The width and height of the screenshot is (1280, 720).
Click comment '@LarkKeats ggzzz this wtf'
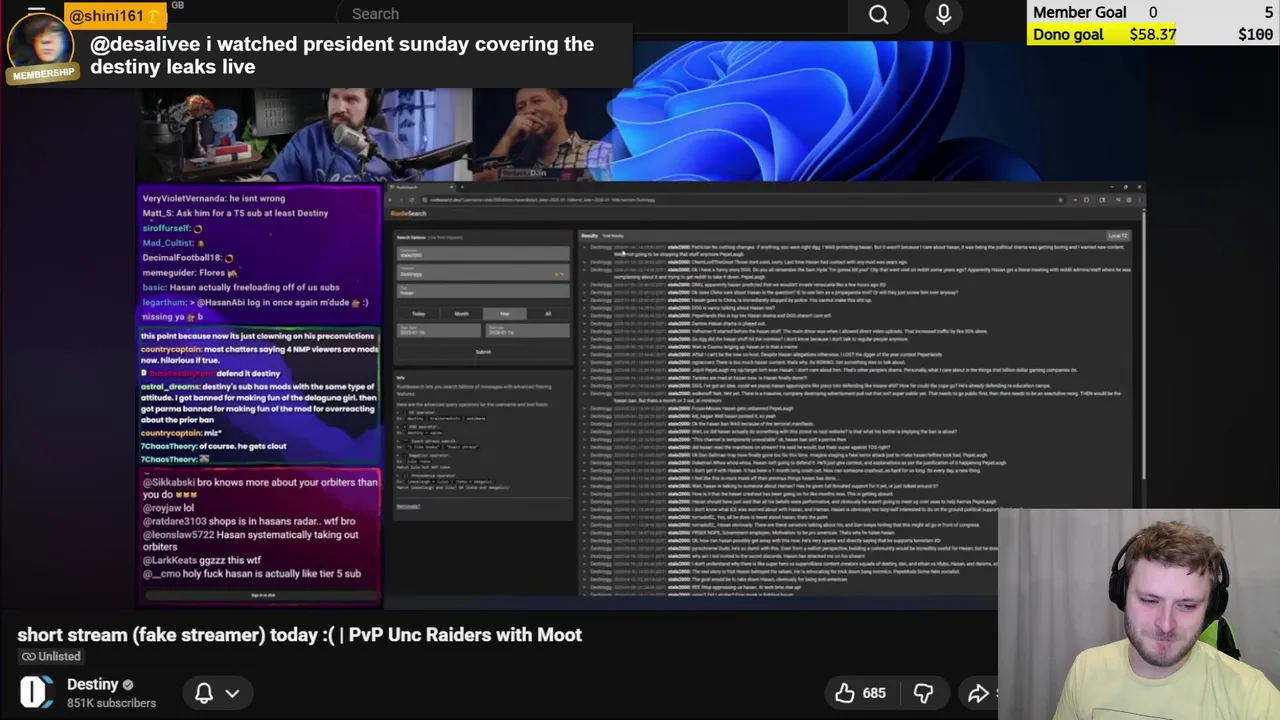202,560
